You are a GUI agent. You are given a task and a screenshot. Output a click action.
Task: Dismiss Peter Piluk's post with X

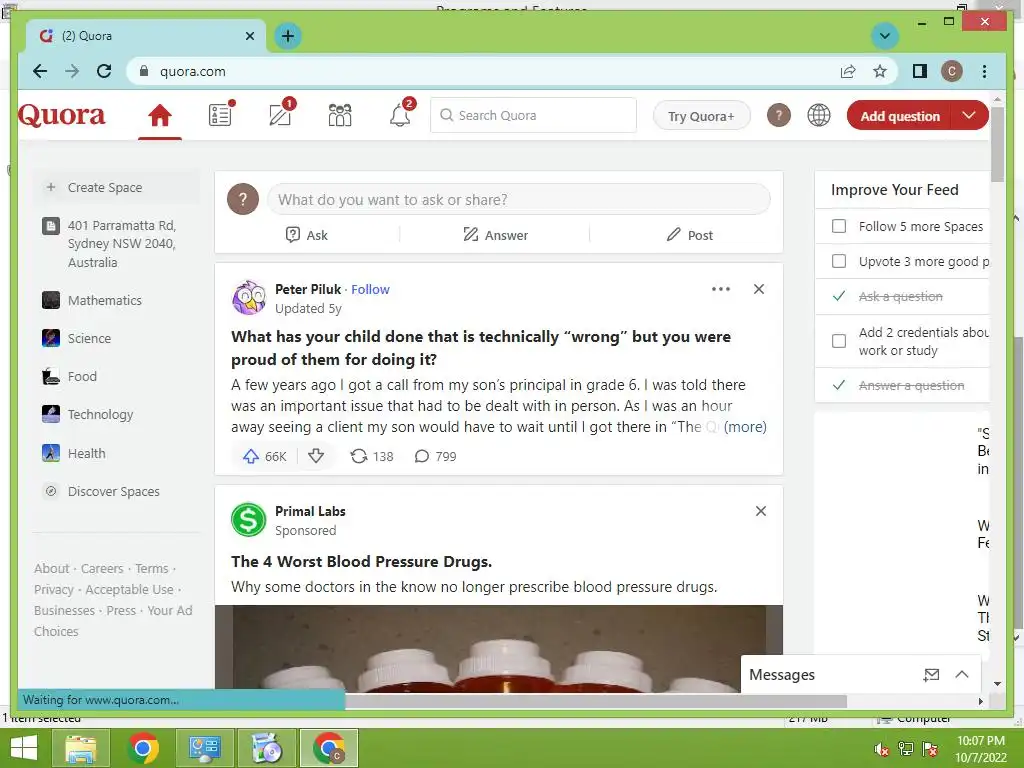[x=759, y=289]
